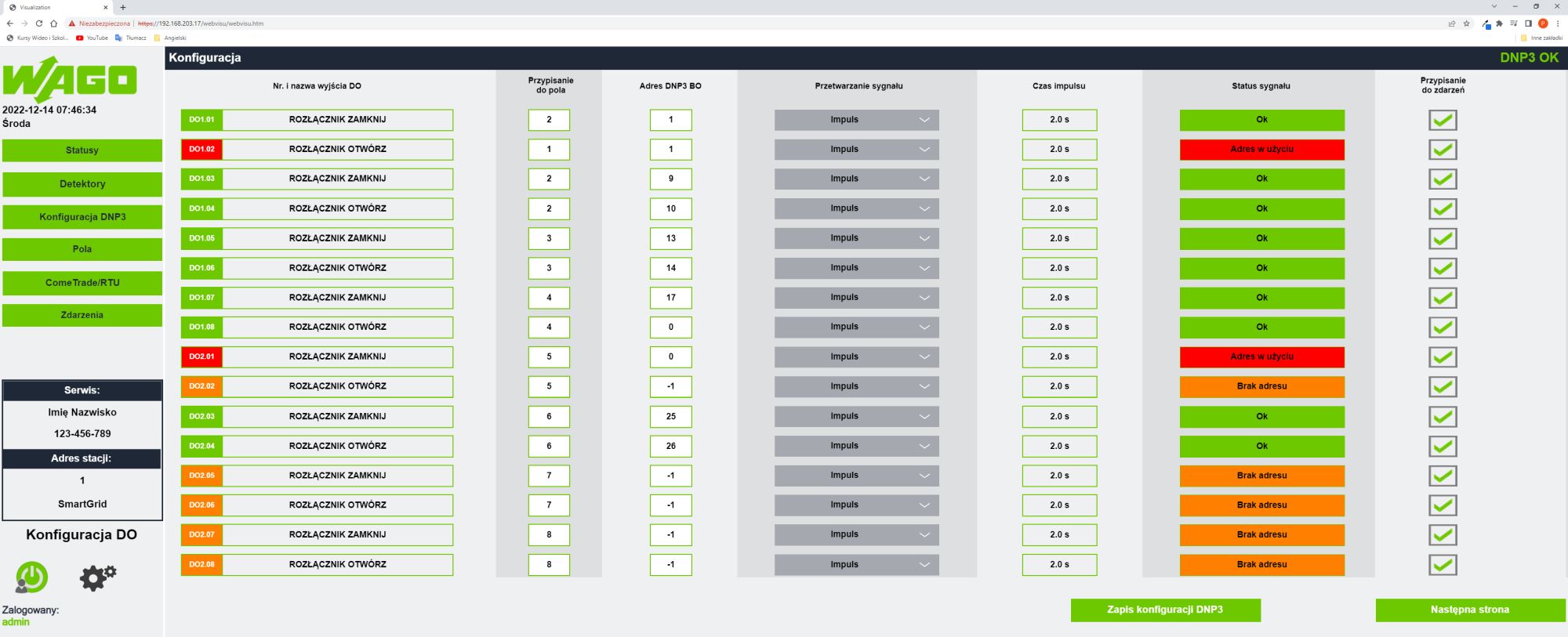
Task: Toggle event assignment checkbox for DO1.02
Action: coord(1443,150)
